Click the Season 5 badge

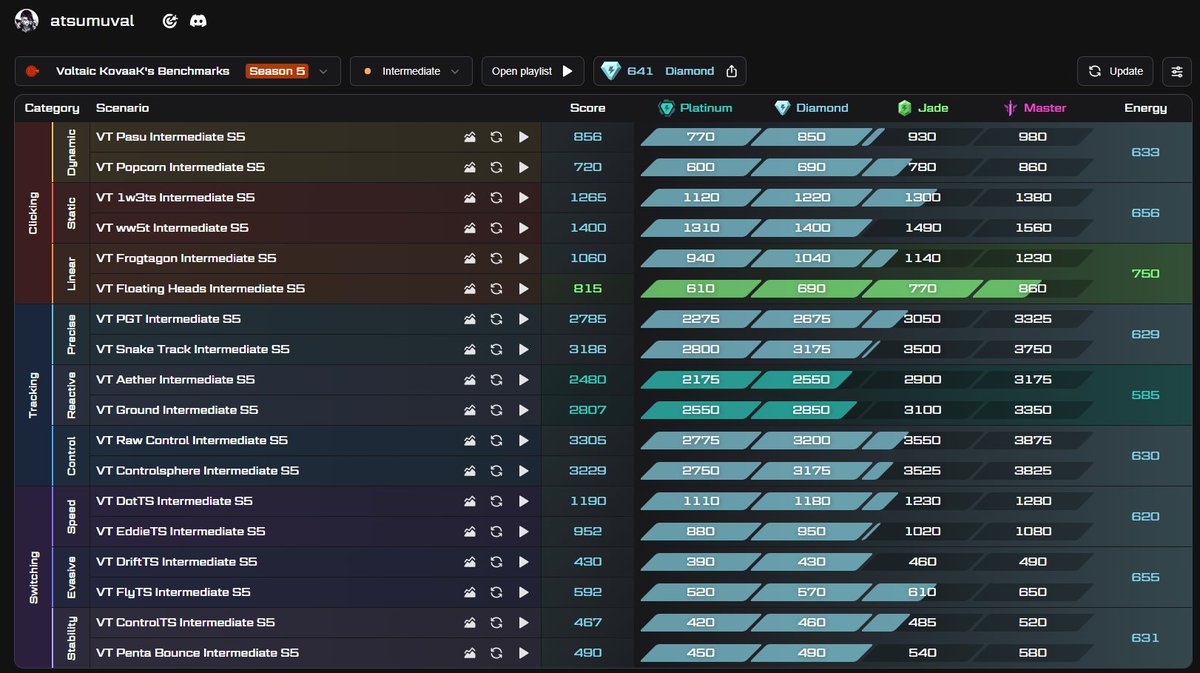[277, 71]
